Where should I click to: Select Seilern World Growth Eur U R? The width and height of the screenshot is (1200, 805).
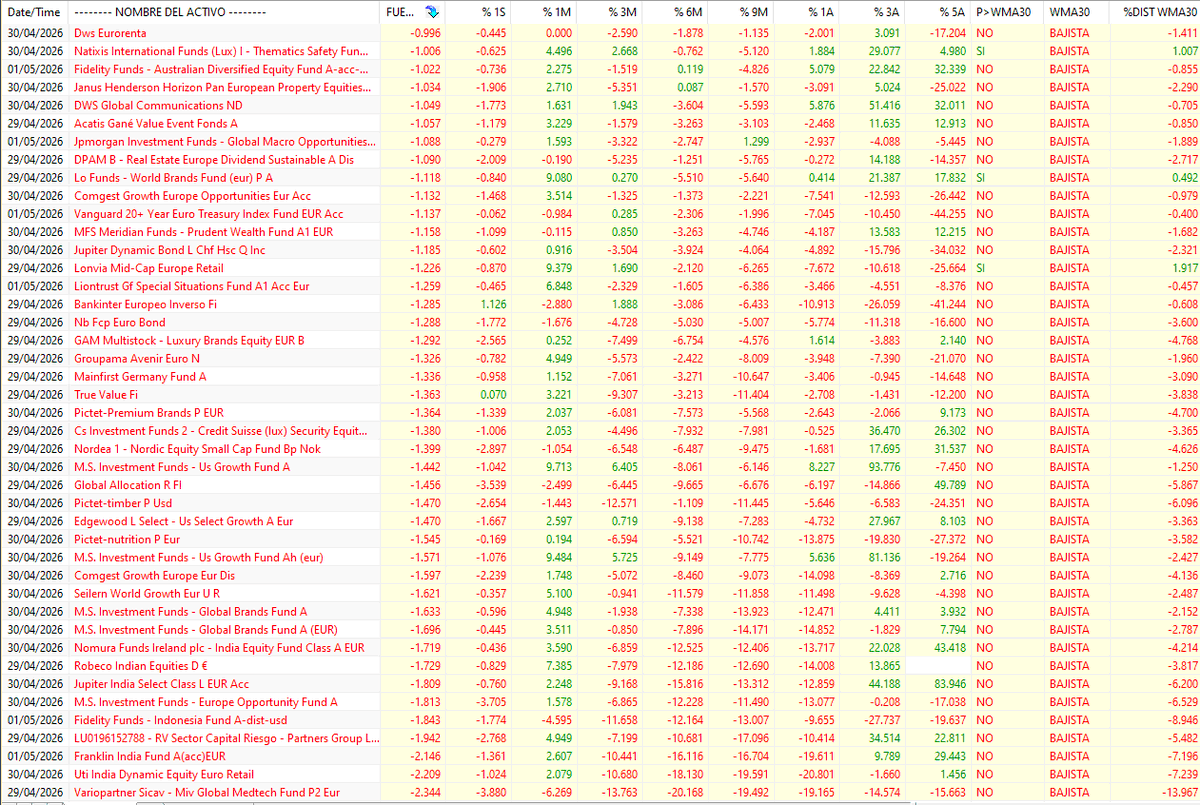(x=600, y=593)
